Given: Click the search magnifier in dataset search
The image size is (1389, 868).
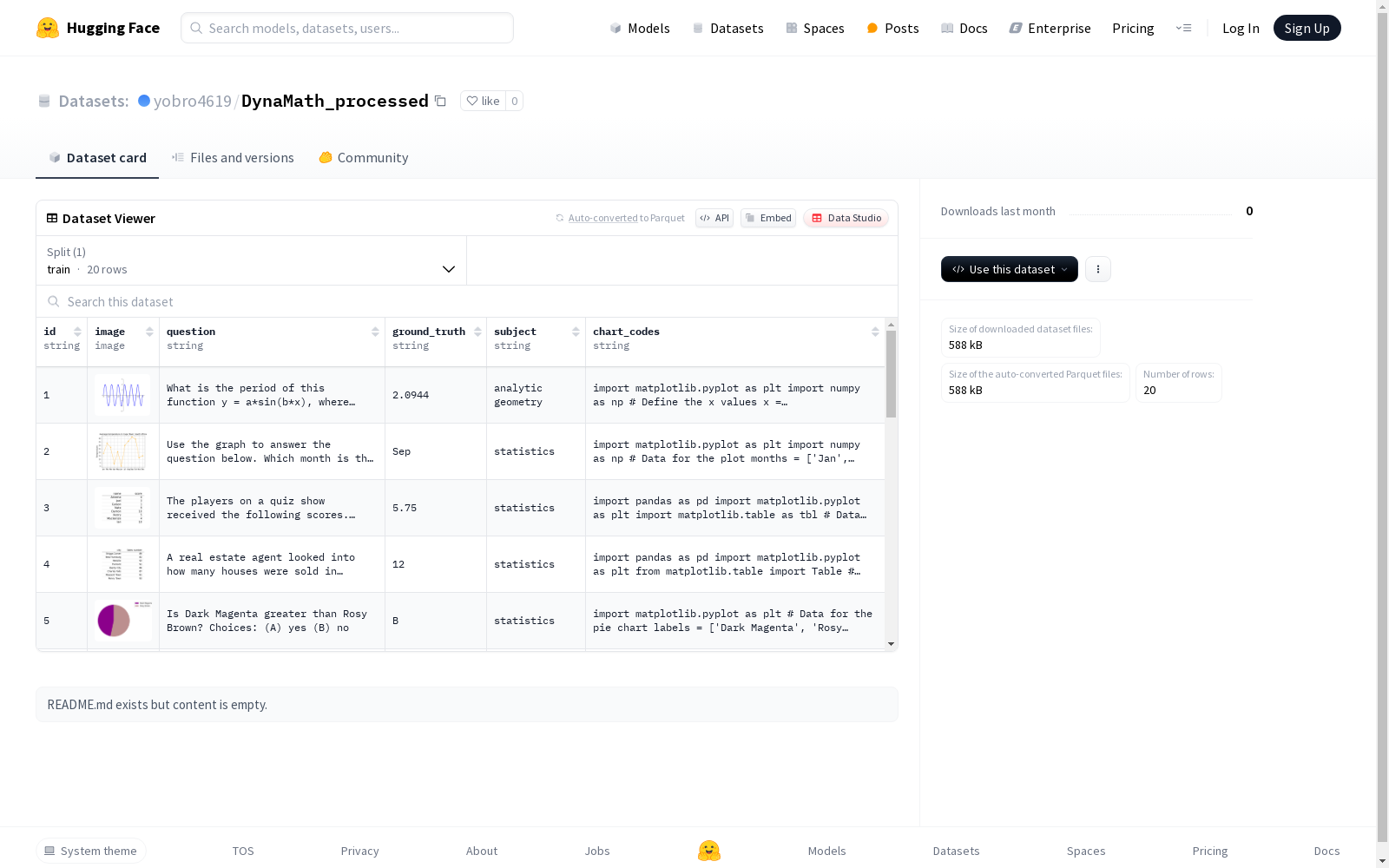Looking at the screenshot, I should [x=54, y=301].
